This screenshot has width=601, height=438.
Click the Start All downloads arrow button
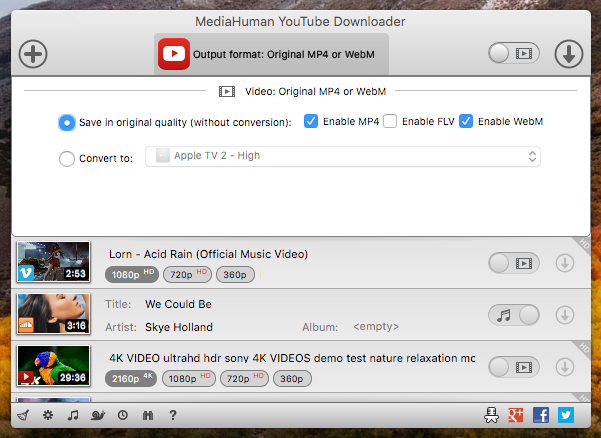pyautogui.click(x=568, y=54)
